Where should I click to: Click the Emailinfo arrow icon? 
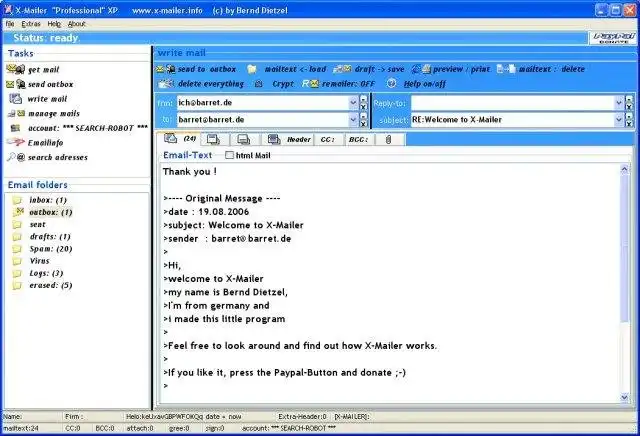coord(16,142)
